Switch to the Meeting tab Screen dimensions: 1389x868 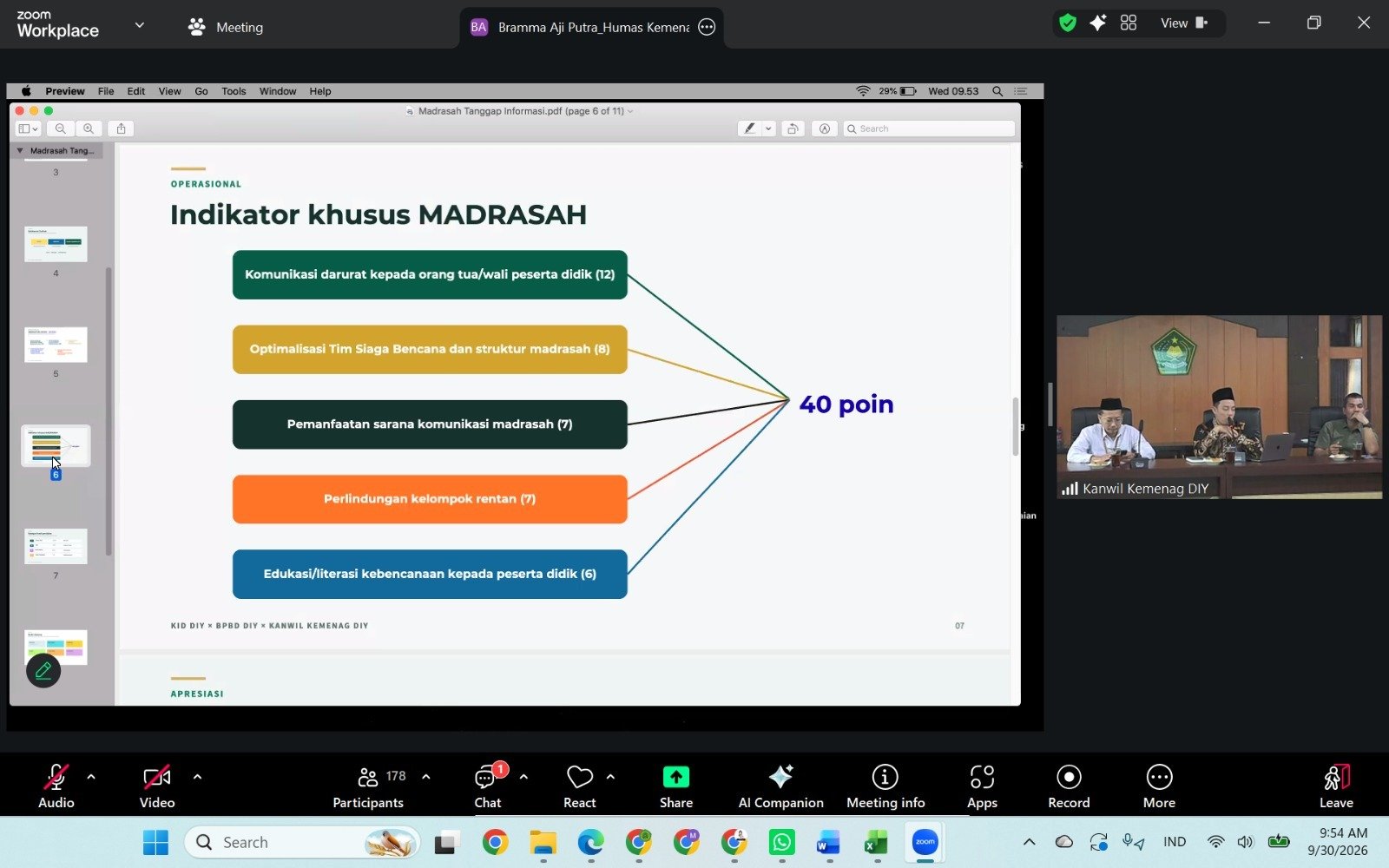point(226,27)
